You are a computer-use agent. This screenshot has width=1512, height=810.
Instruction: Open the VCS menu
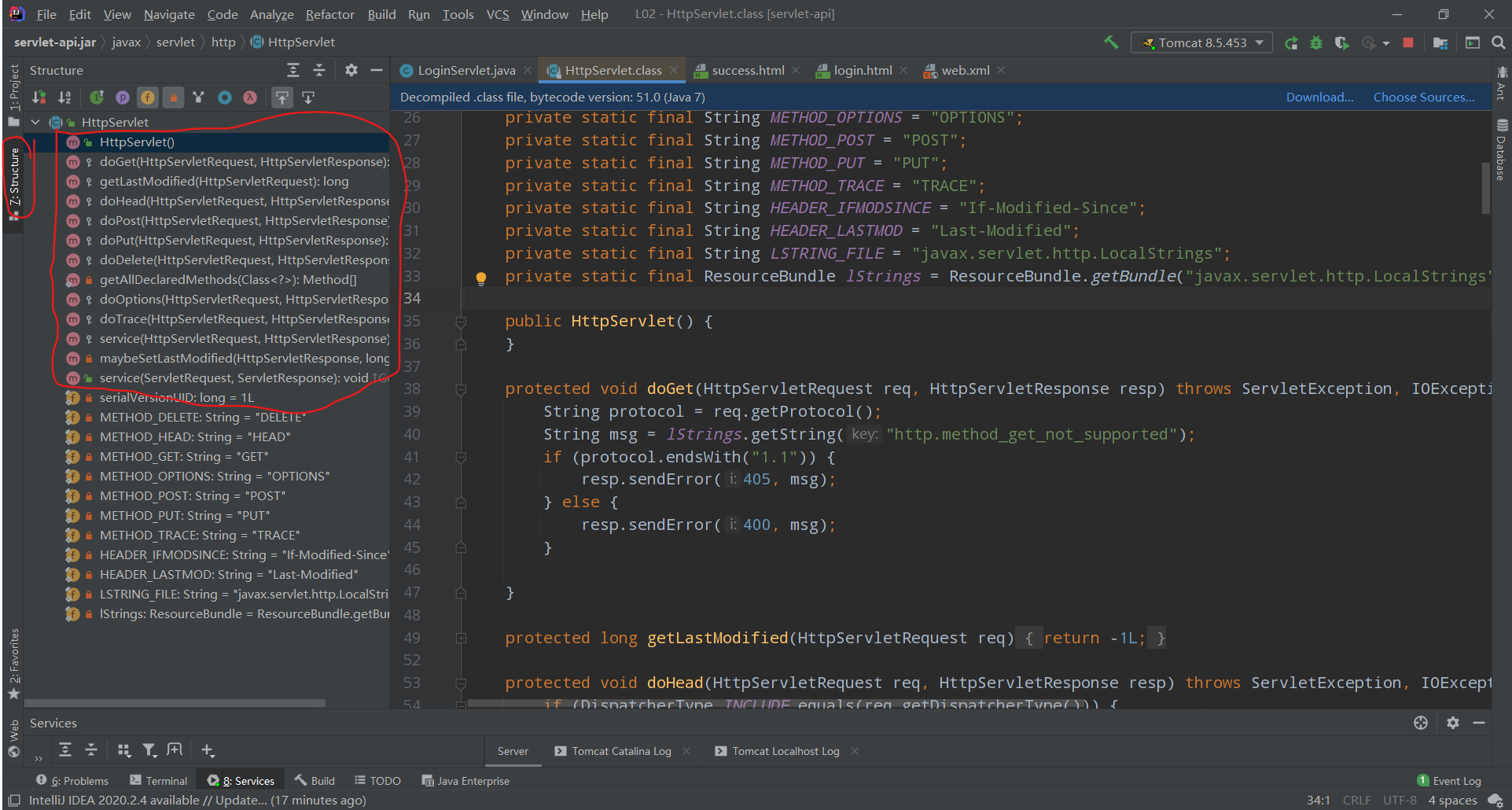[x=497, y=14]
